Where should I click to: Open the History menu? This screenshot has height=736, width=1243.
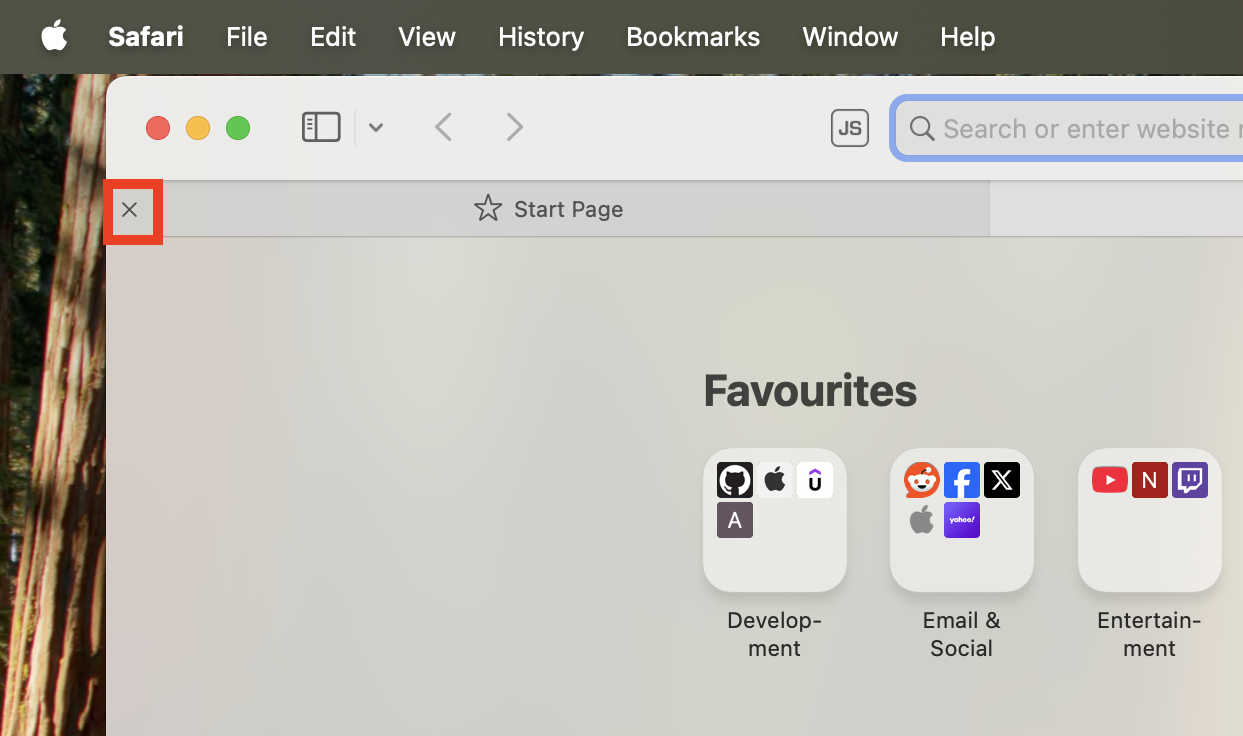pyautogui.click(x=540, y=37)
